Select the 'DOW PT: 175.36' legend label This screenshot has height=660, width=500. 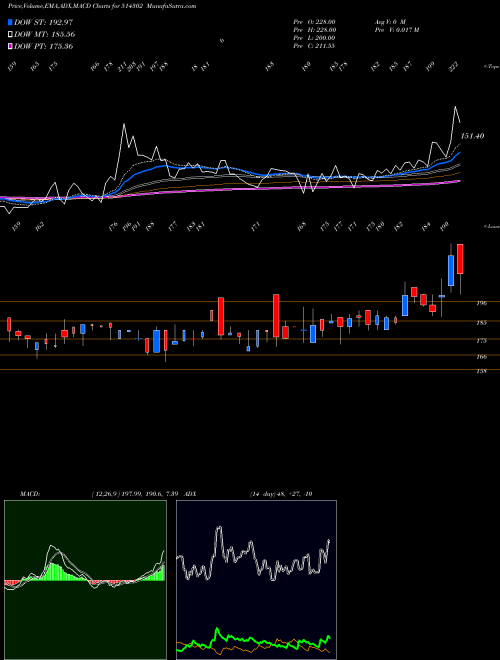(x=44, y=46)
